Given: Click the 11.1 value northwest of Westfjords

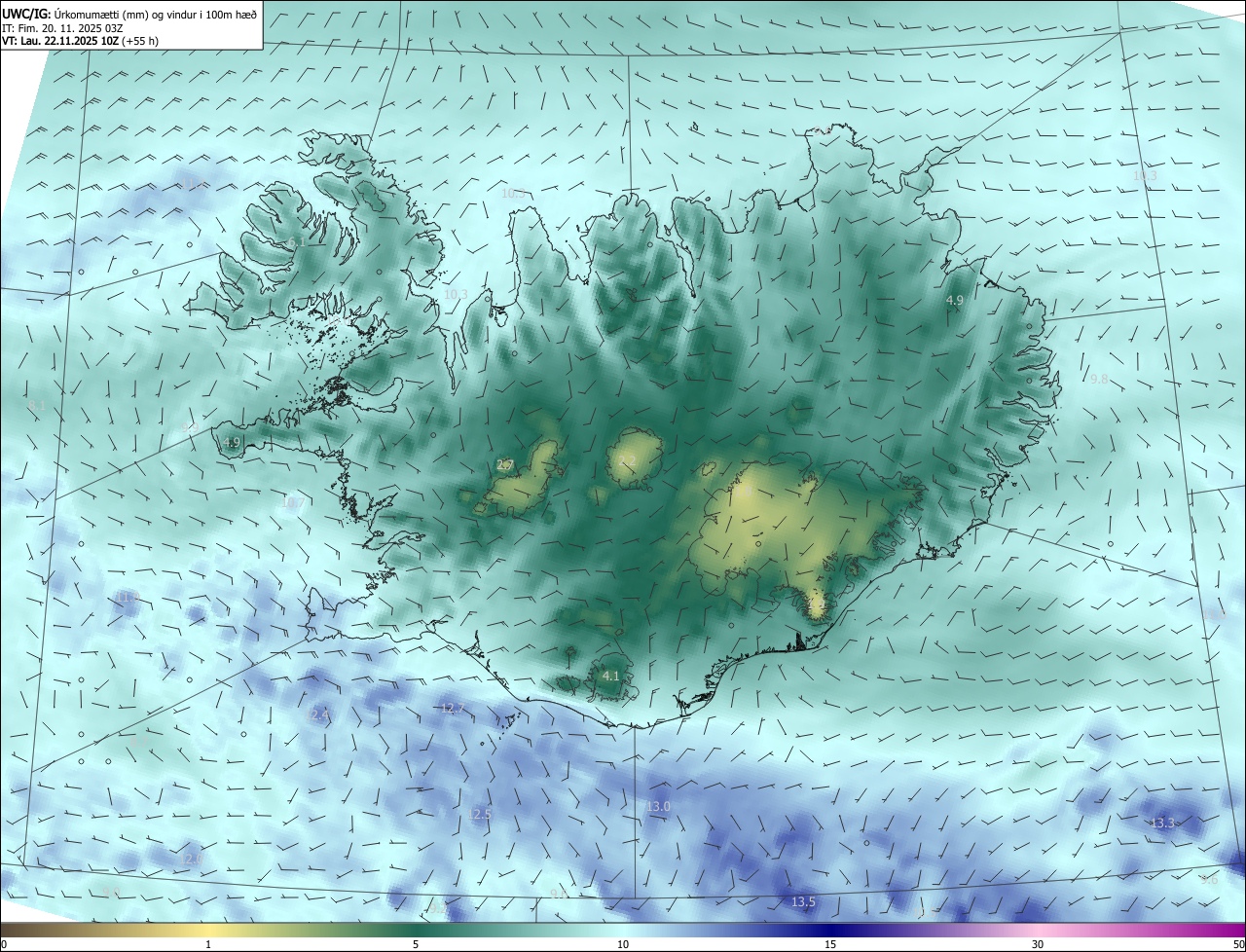Looking at the screenshot, I should click(x=192, y=185).
